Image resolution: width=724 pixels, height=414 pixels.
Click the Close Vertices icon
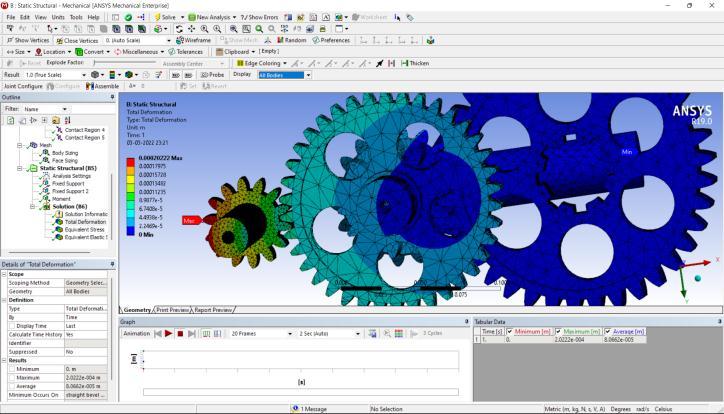(x=60, y=41)
